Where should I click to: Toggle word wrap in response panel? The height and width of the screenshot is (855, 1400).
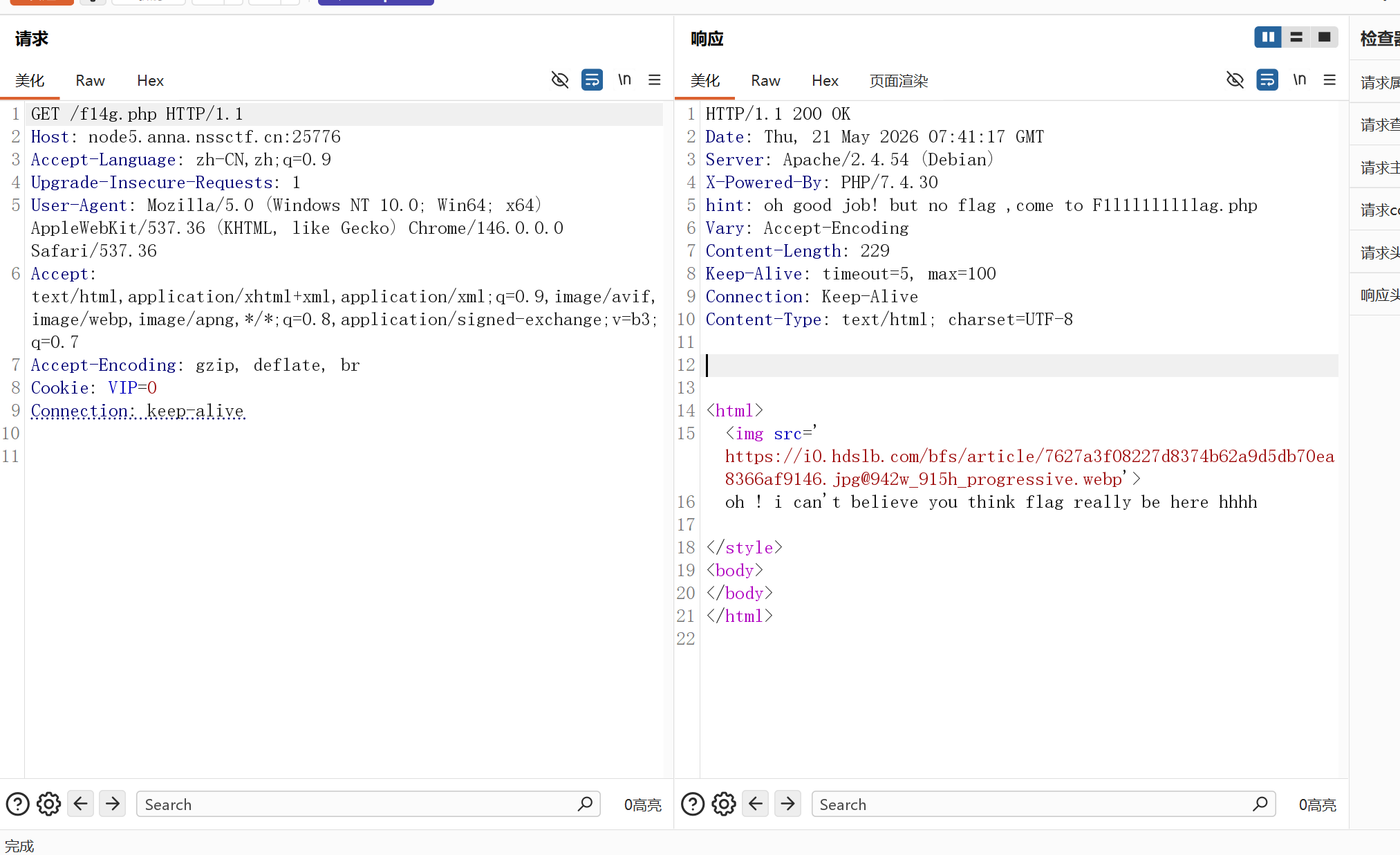coord(1267,80)
